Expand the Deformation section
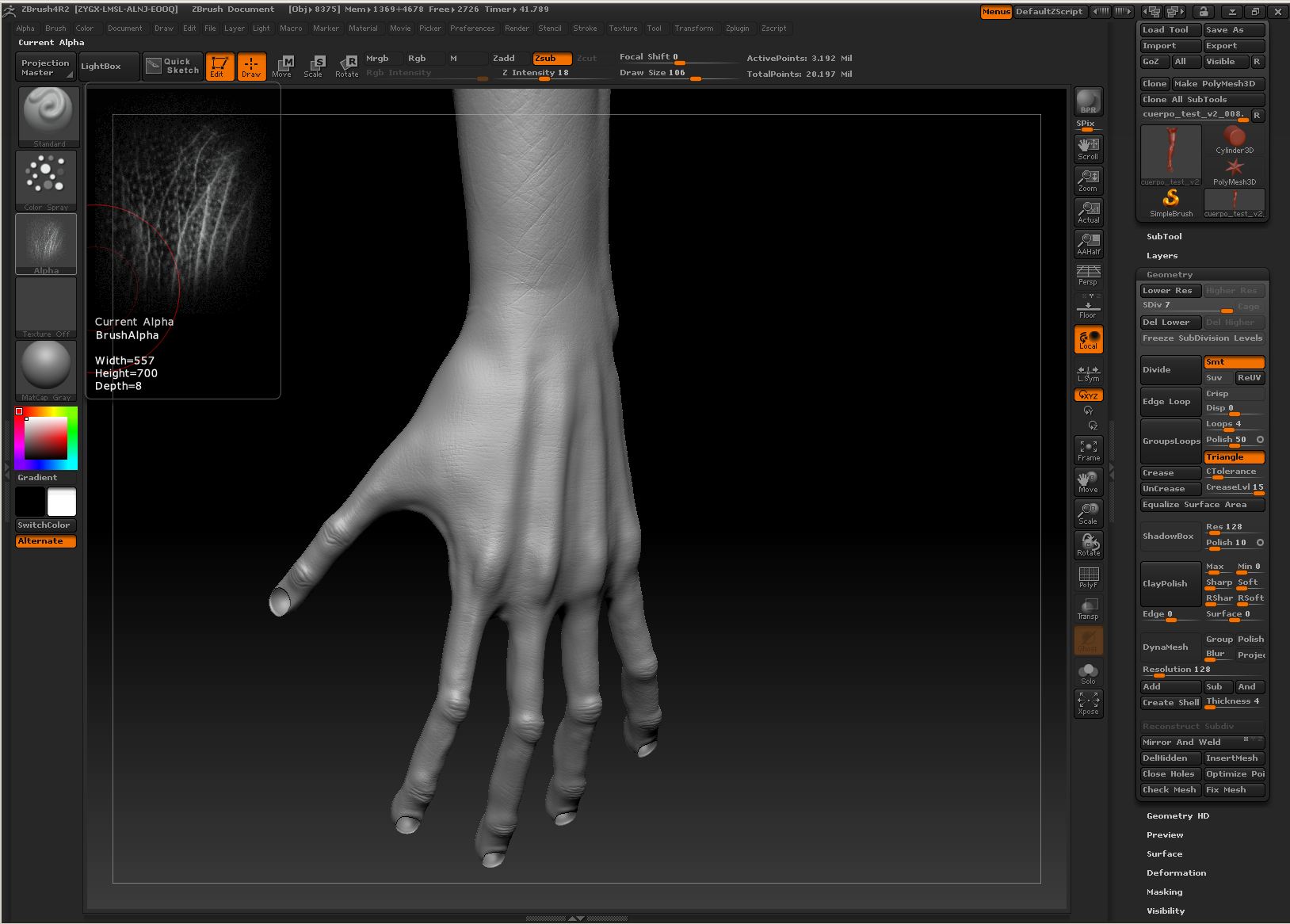The image size is (1290, 924). (x=1176, y=873)
